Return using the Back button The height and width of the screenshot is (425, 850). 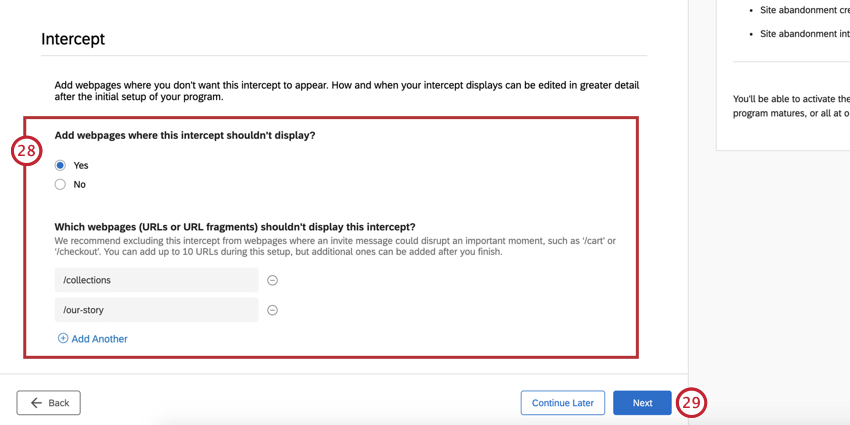point(49,403)
